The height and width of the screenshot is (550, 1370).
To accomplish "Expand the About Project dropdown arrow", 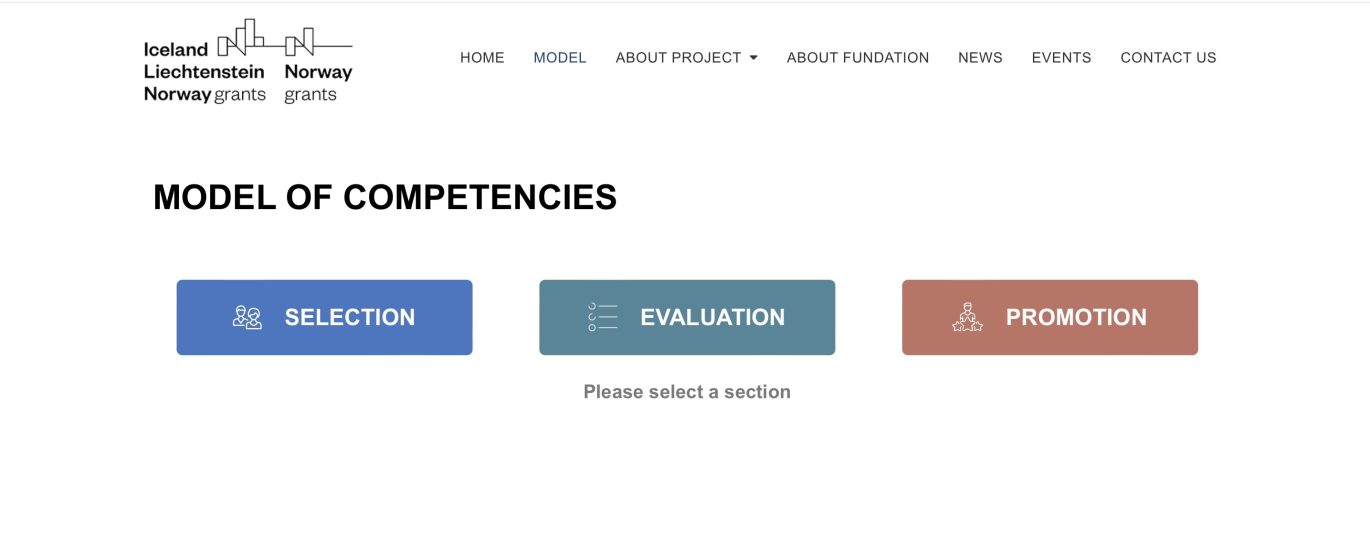I will (x=753, y=58).
